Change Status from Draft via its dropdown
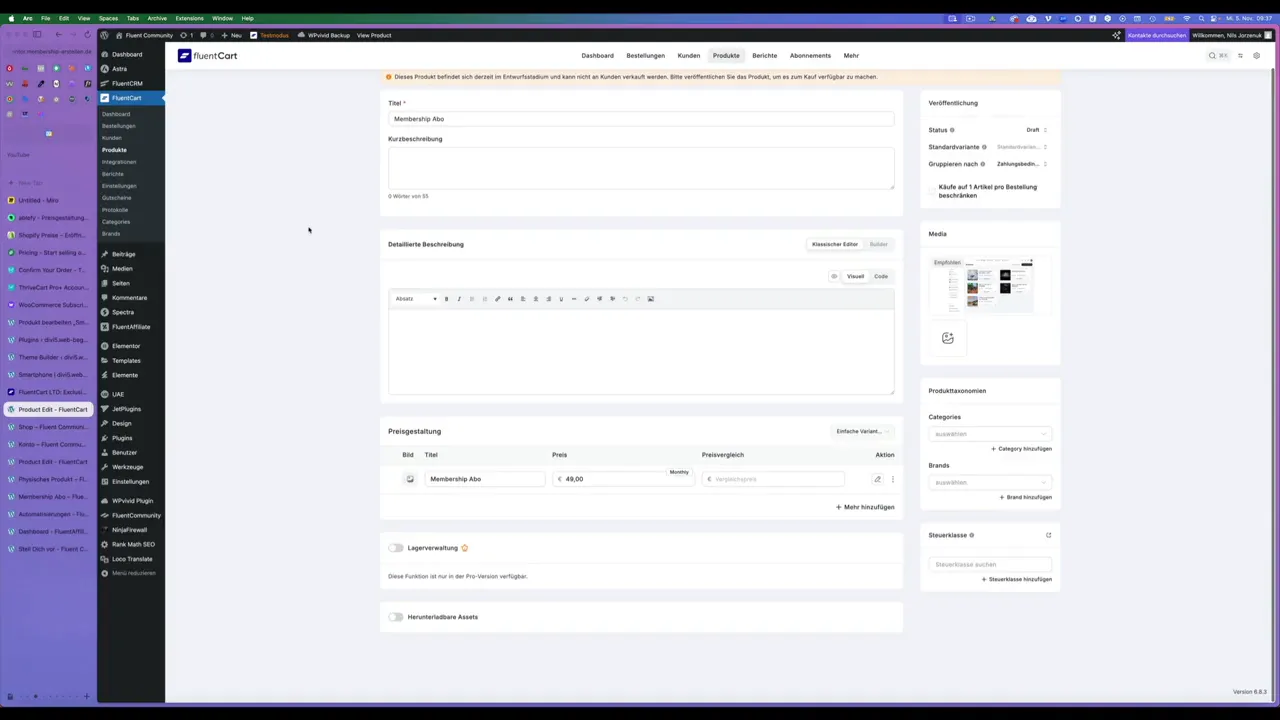Viewport: 1280px width, 720px height. pos(1036,129)
